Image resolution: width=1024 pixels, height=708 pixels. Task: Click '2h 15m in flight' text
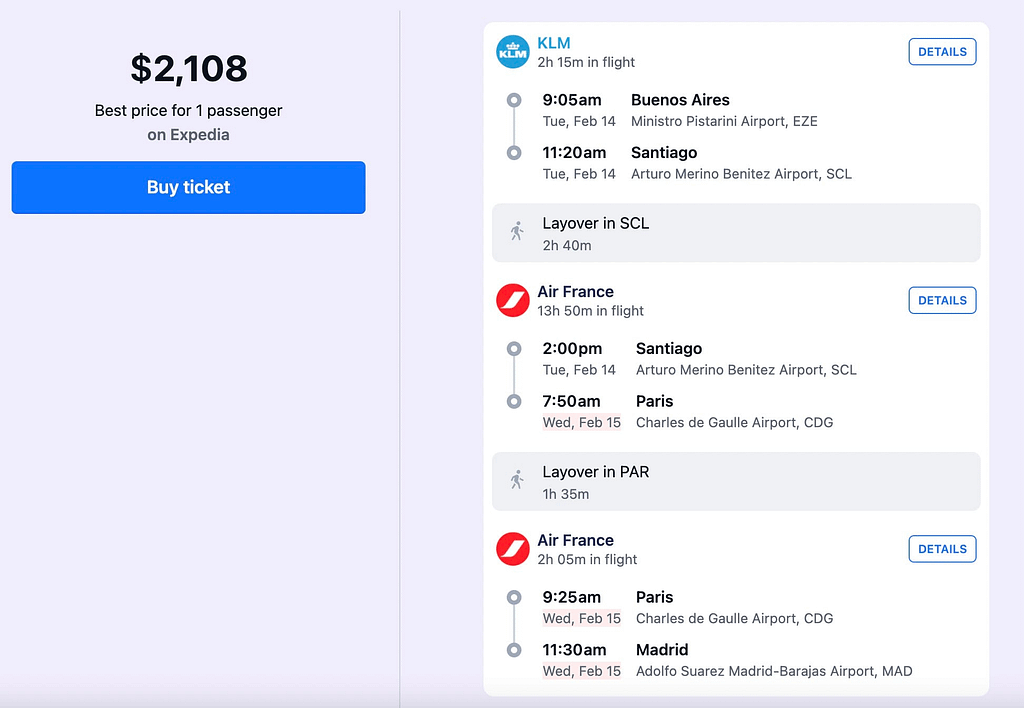[586, 62]
